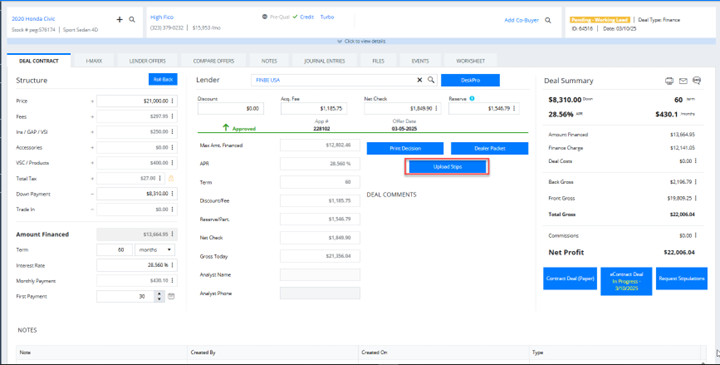Open the calendar icon beside First Payment
Viewport: 720px width, 365px height.
[171, 297]
